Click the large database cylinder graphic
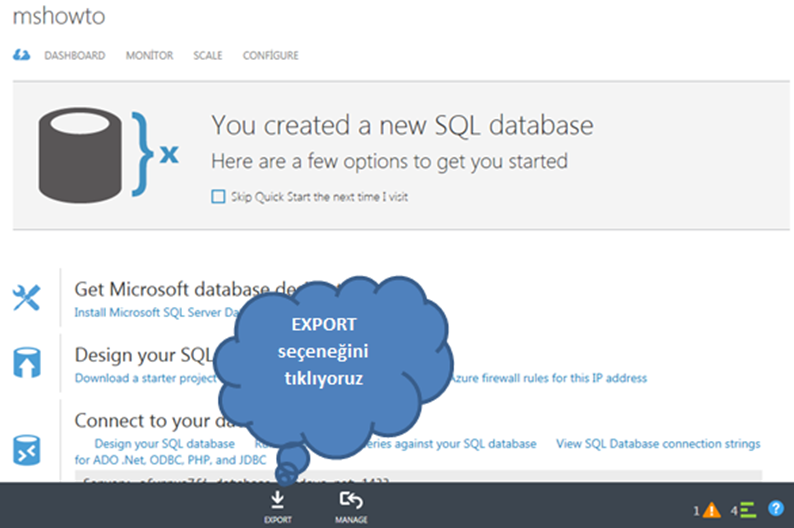 click(81, 155)
